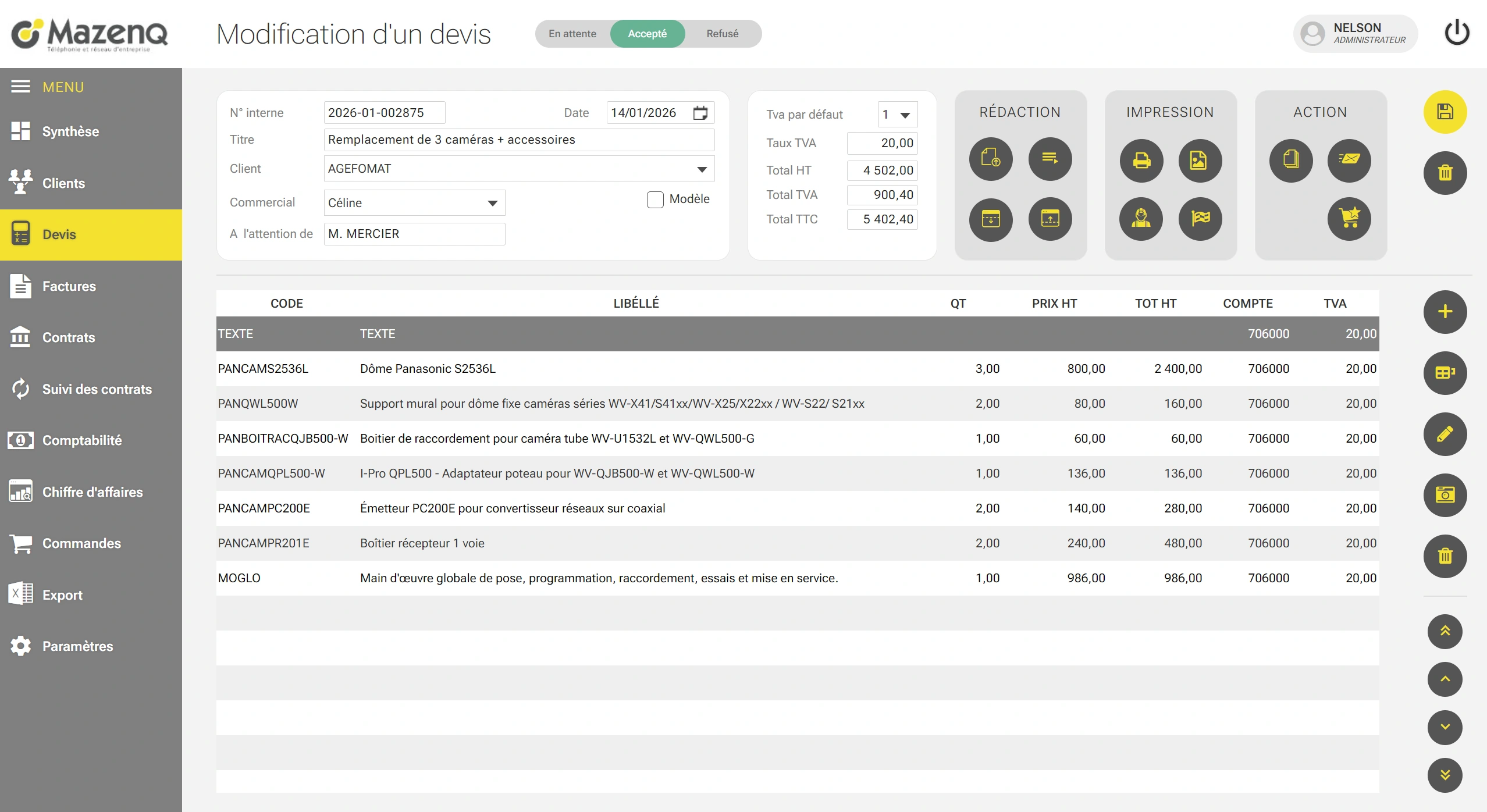Viewport: 1487px width, 812px height.
Task: Click the image document icon in Impression
Action: (1200, 161)
